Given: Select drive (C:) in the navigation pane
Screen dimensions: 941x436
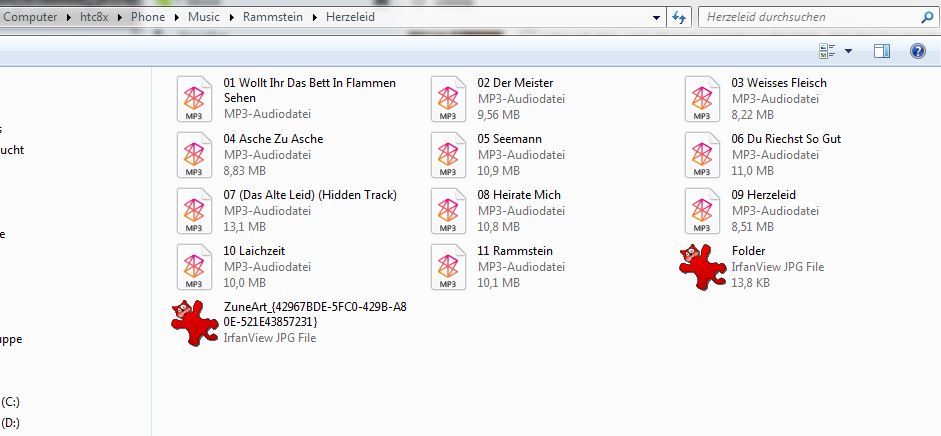Looking at the screenshot, I should 11,402.
